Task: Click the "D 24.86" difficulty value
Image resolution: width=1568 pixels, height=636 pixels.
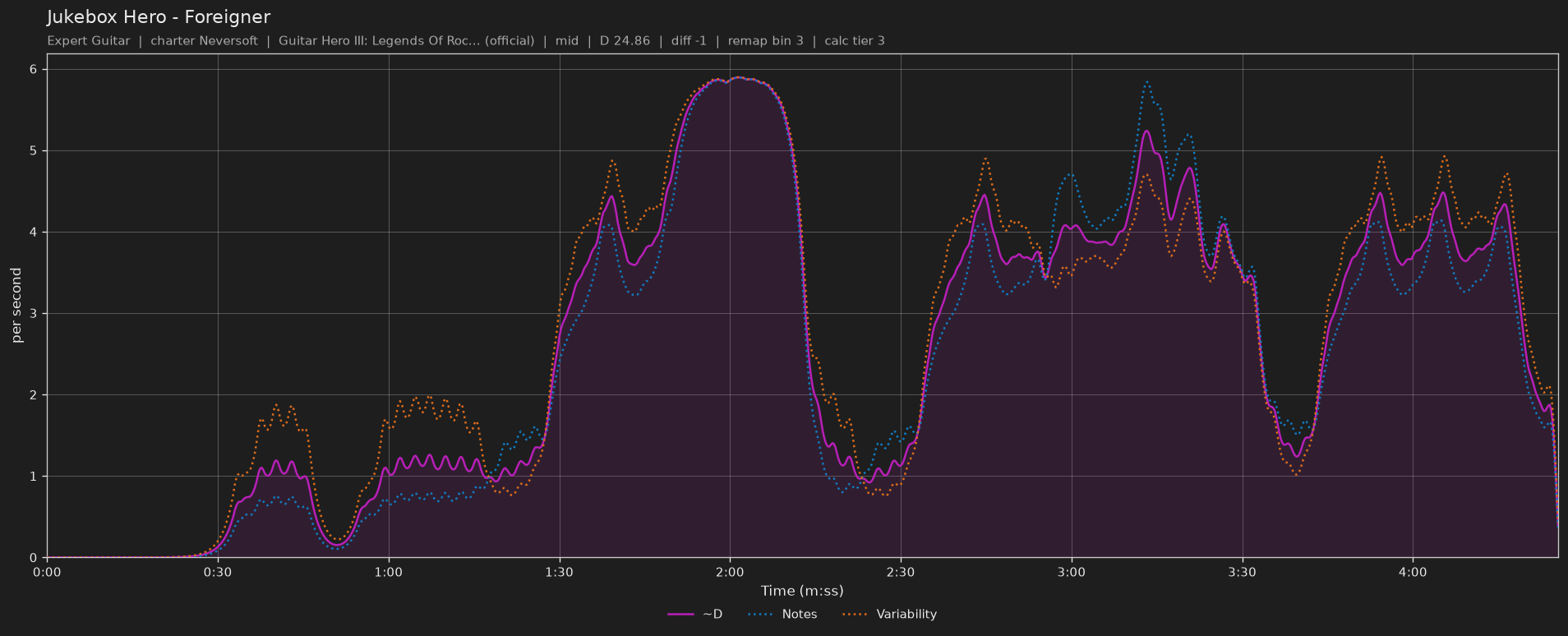Action: (625, 41)
